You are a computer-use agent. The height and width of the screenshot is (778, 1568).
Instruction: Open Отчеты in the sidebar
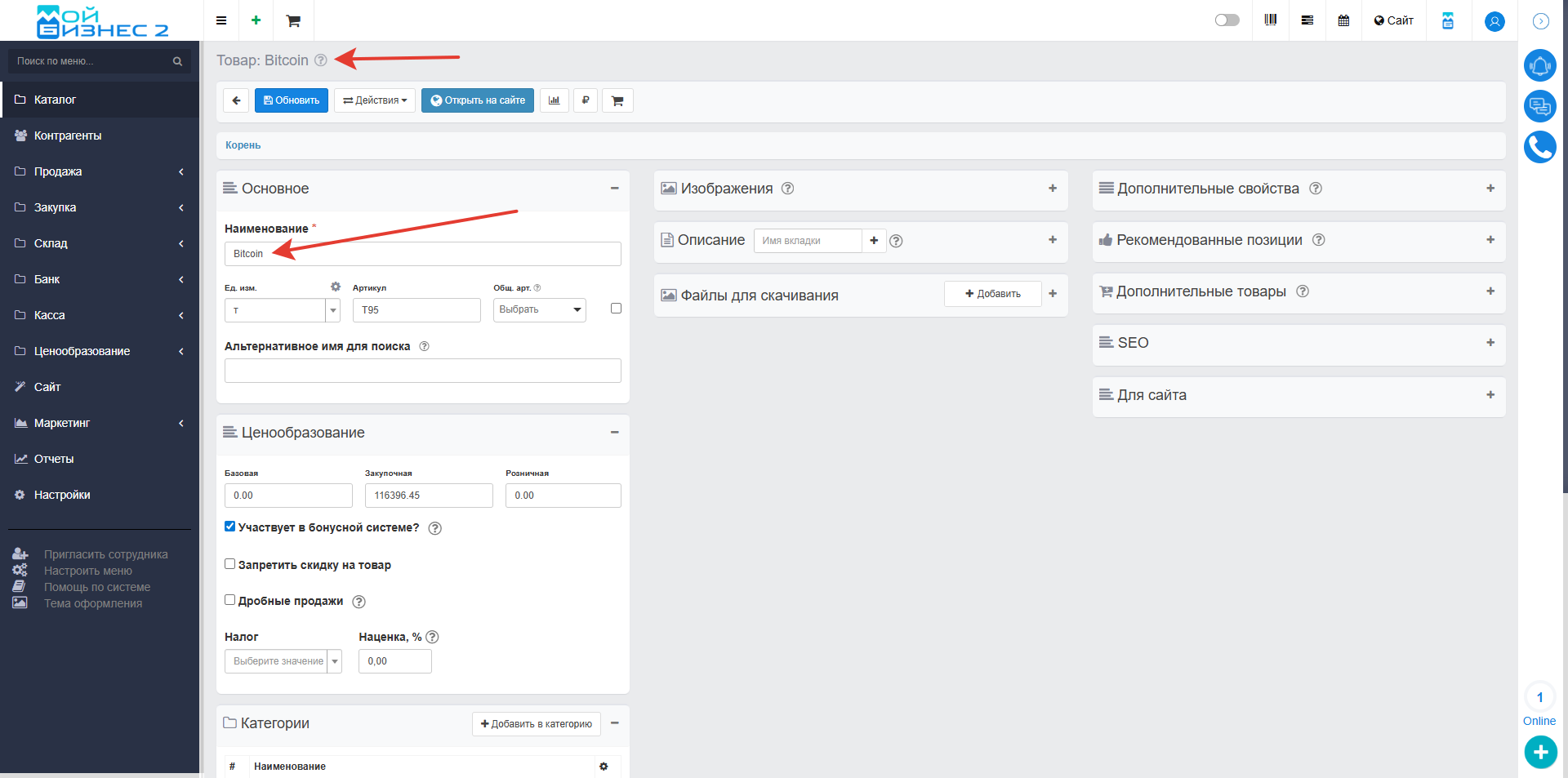pos(100,459)
